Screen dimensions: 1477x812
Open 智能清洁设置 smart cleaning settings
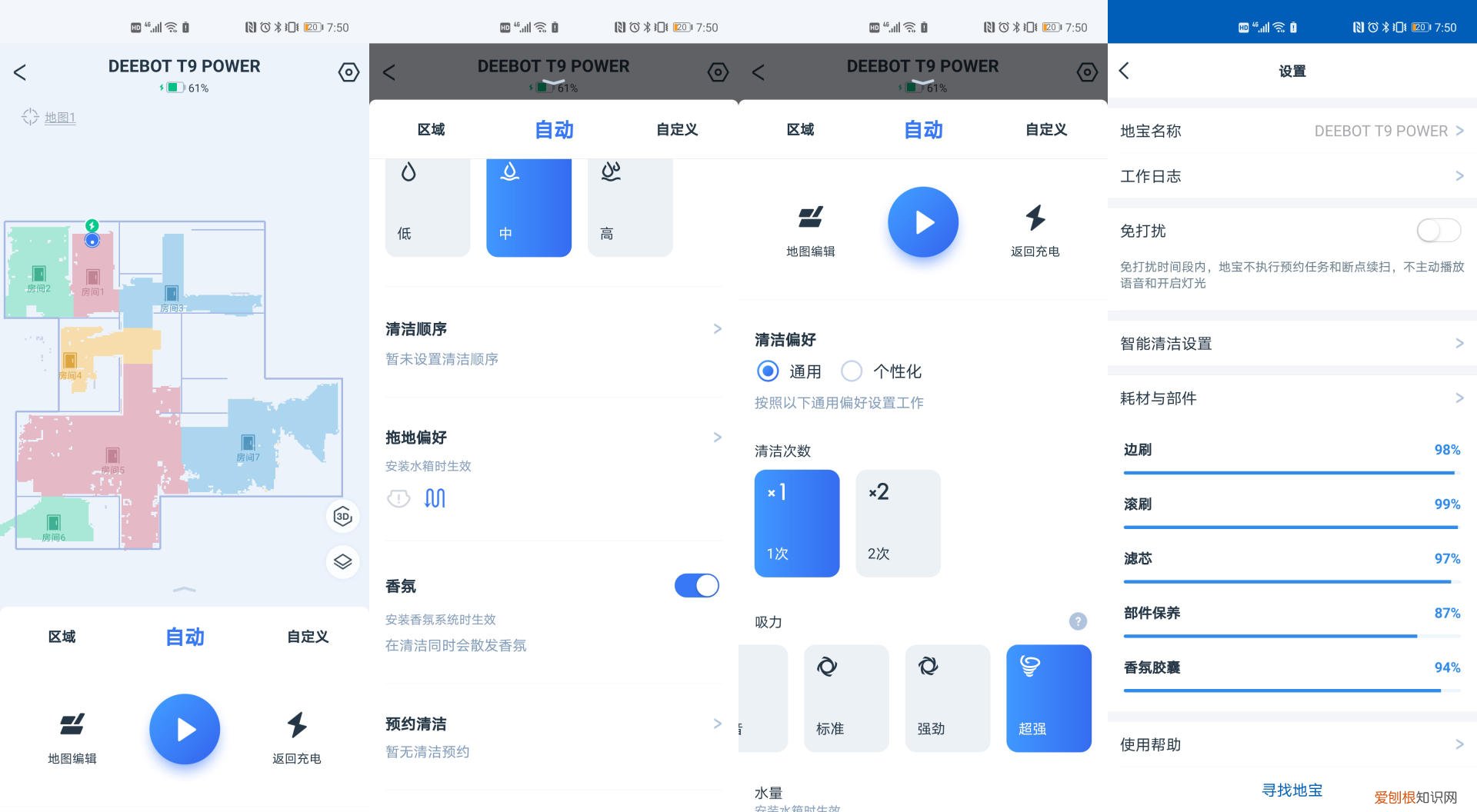(1291, 344)
